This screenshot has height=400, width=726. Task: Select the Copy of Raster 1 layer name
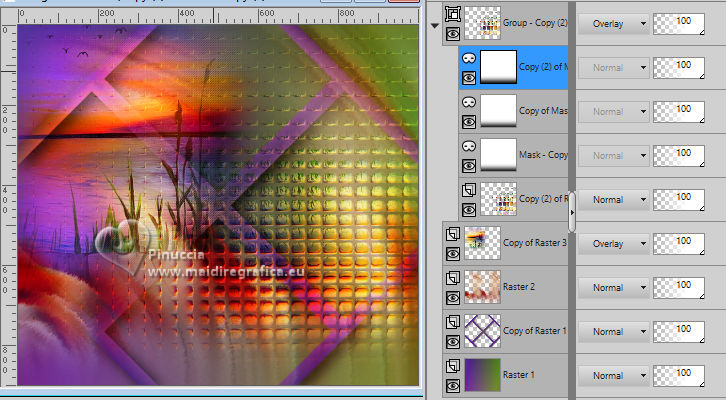[x=535, y=331]
